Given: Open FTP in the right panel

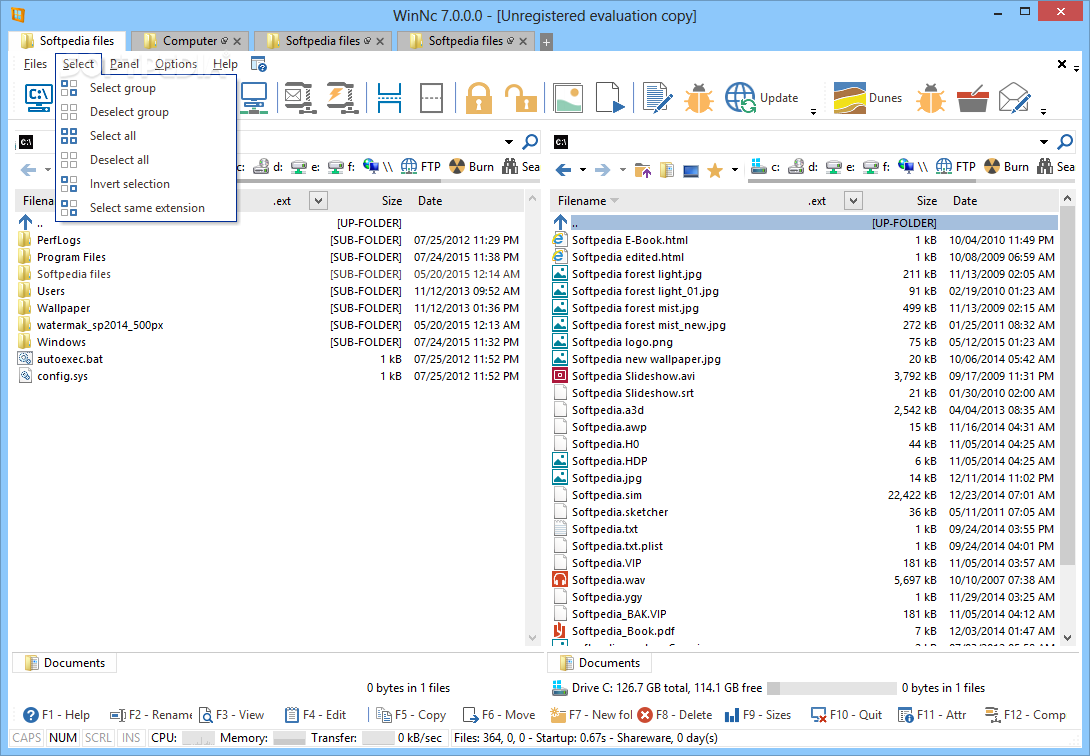Looking at the screenshot, I should pos(955,166).
